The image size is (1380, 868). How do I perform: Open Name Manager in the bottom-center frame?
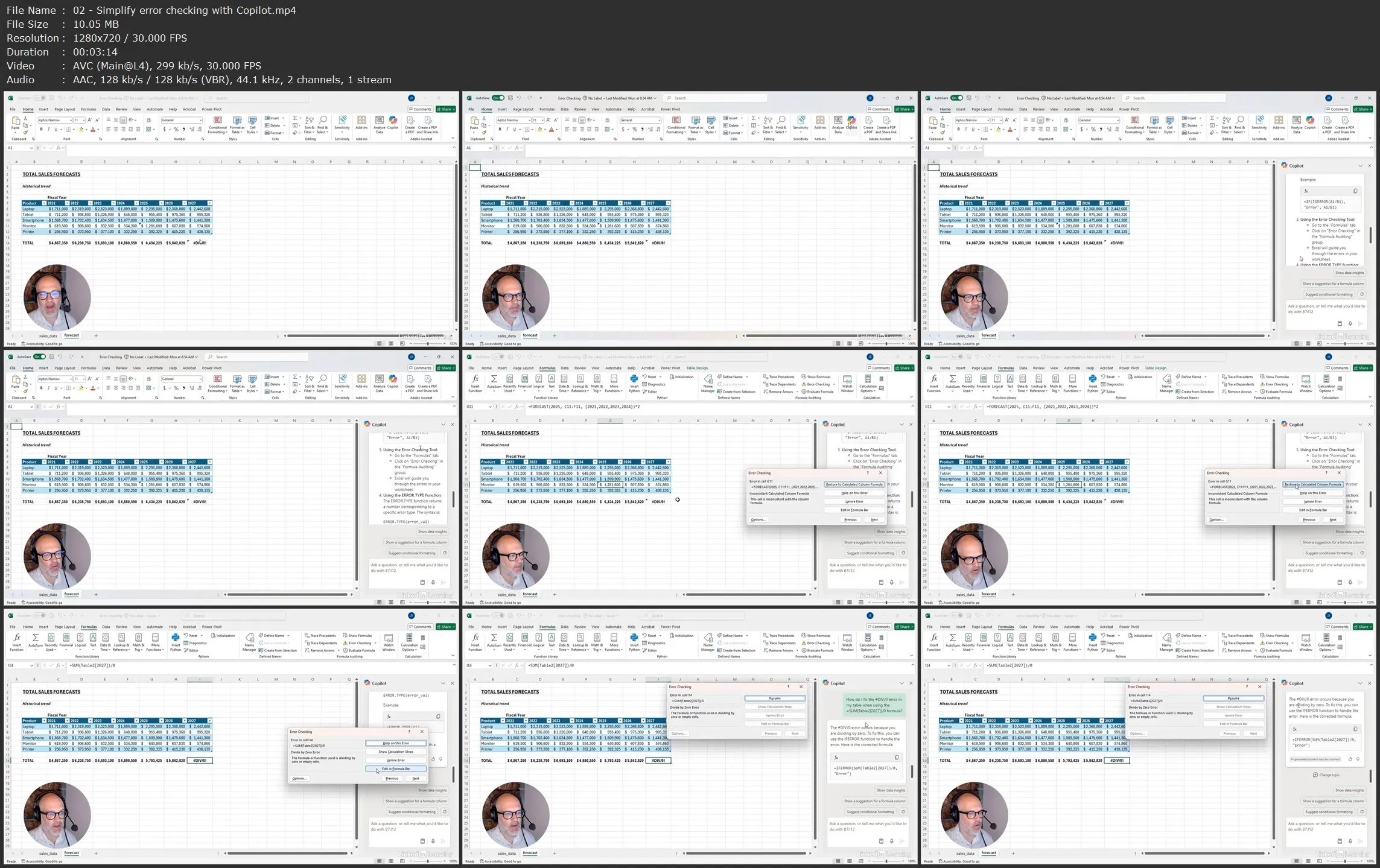click(708, 642)
